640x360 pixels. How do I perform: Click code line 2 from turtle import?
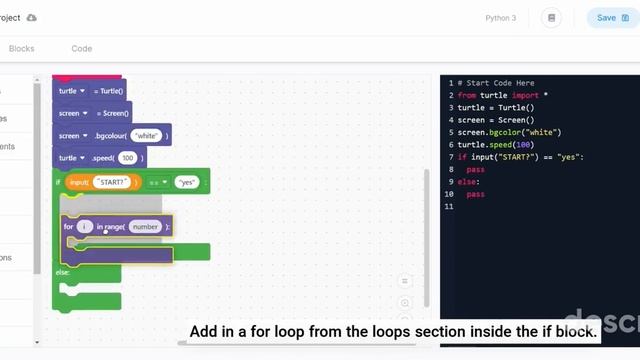(502, 96)
